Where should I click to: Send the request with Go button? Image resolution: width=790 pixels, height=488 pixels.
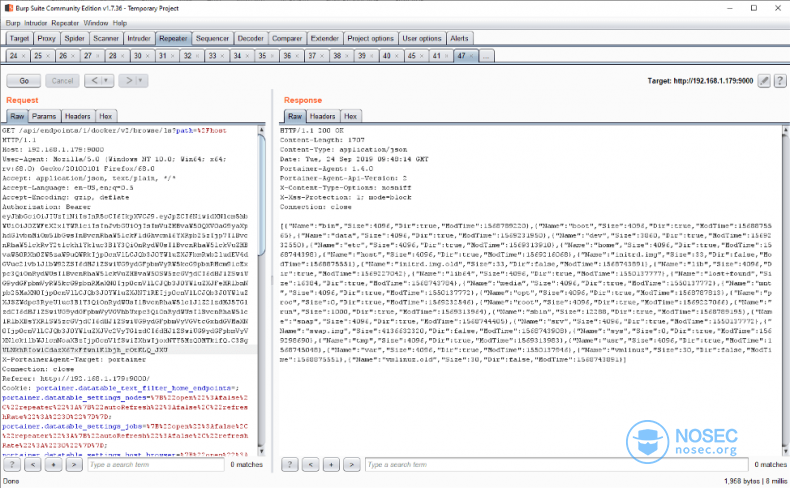[24, 81]
